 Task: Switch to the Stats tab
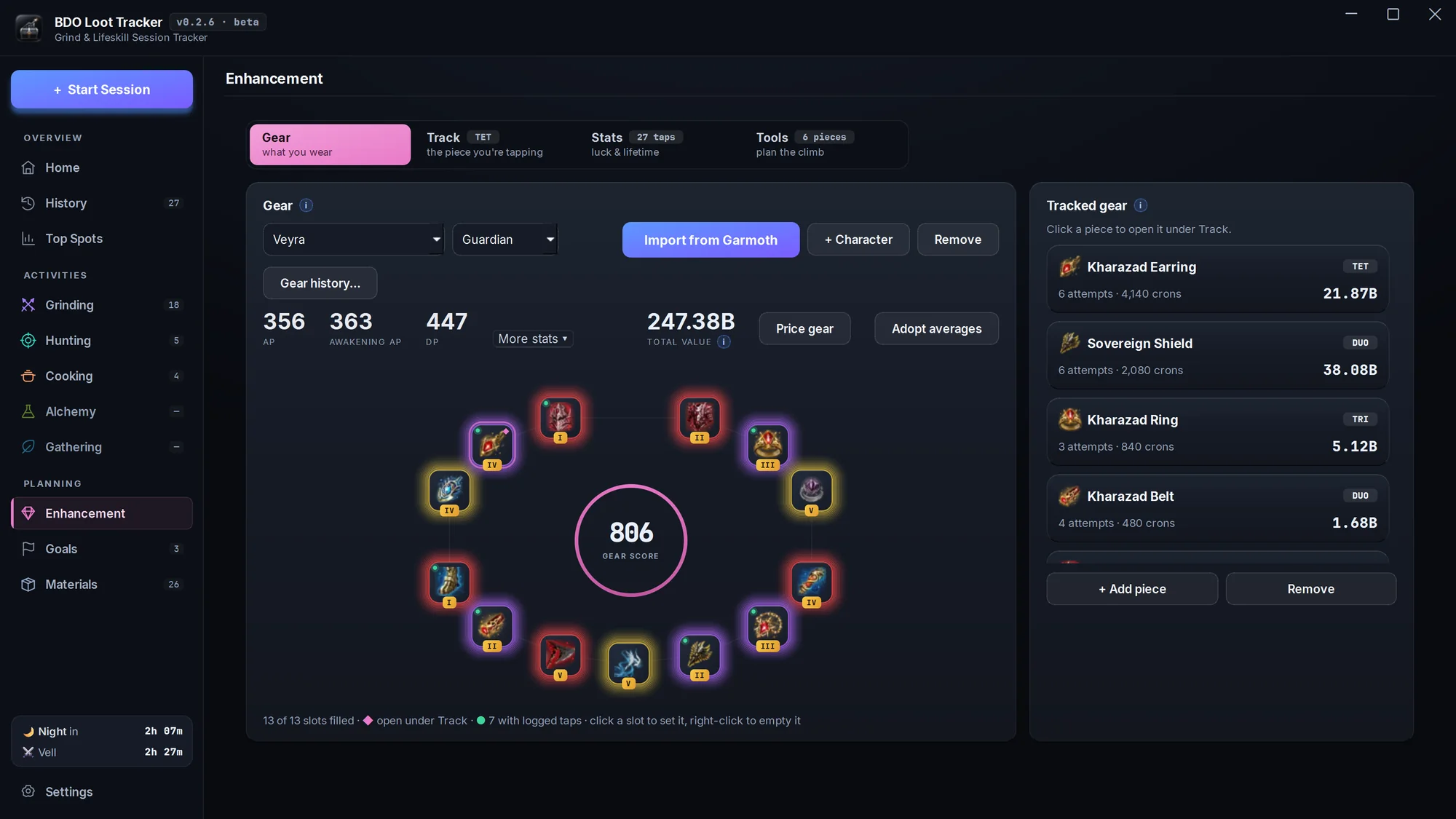(660, 144)
